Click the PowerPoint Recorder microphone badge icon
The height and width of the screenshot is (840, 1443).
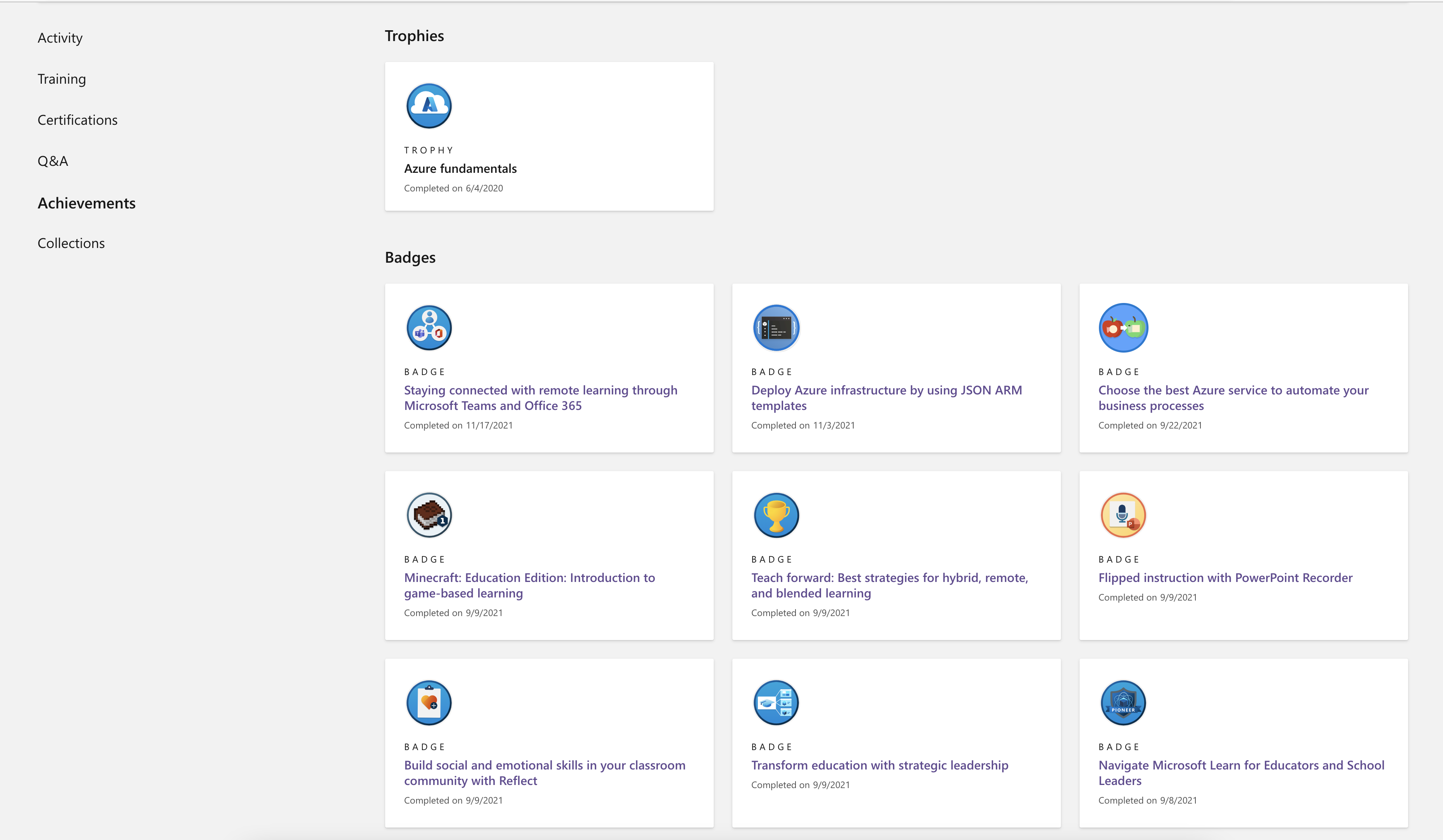pyautogui.click(x=1123, y=515)
